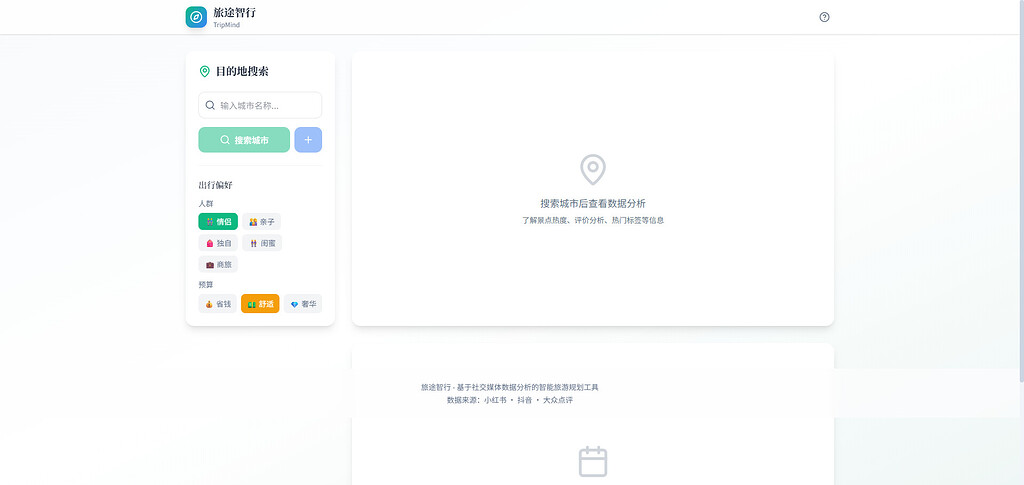1024x485 pixels.
Task: Click the 预算 label
Action: point(206,285)
